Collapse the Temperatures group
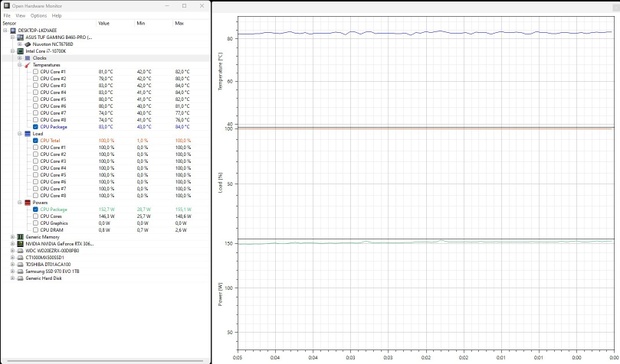 (20, 65)
